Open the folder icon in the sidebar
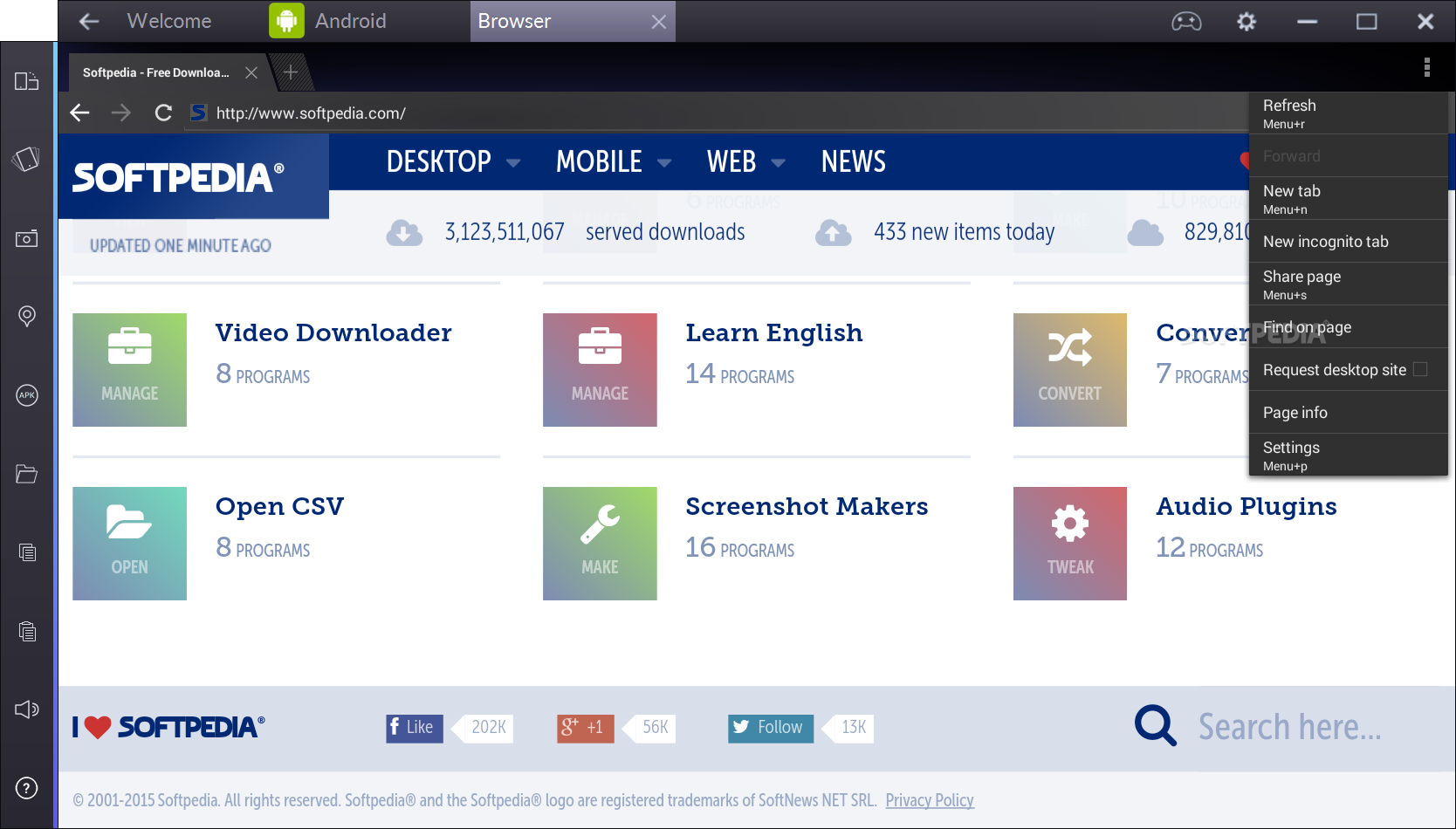 point(27,474)
